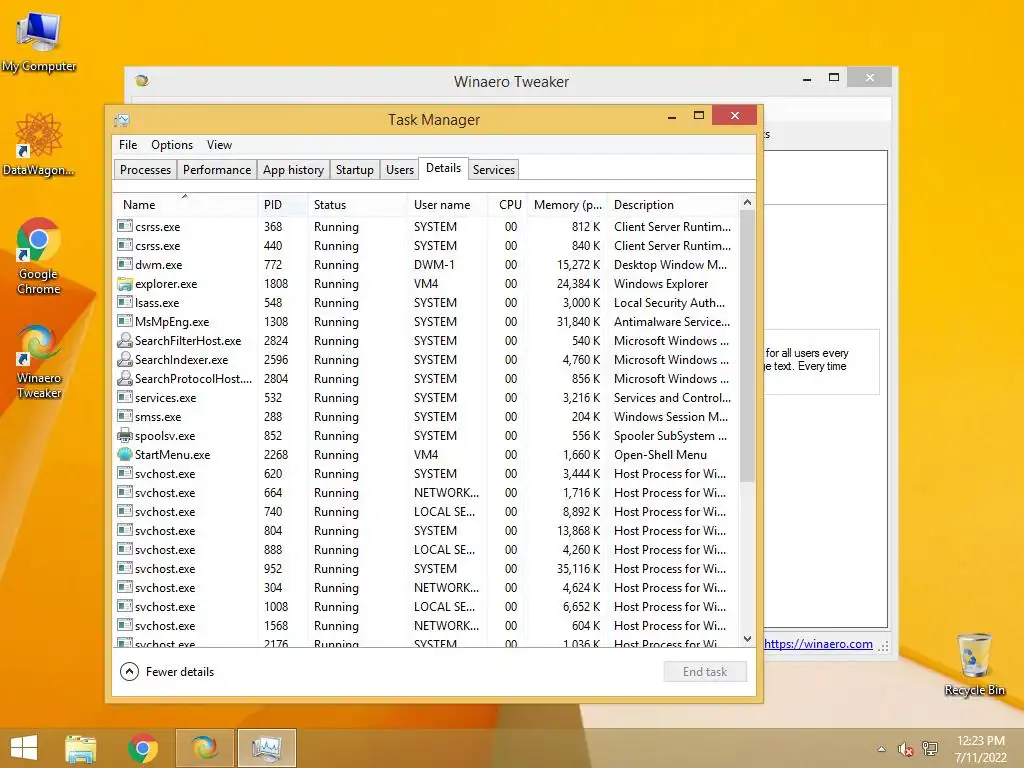Click the Winaero Tweaker title bar icon

tap(142, 81)
